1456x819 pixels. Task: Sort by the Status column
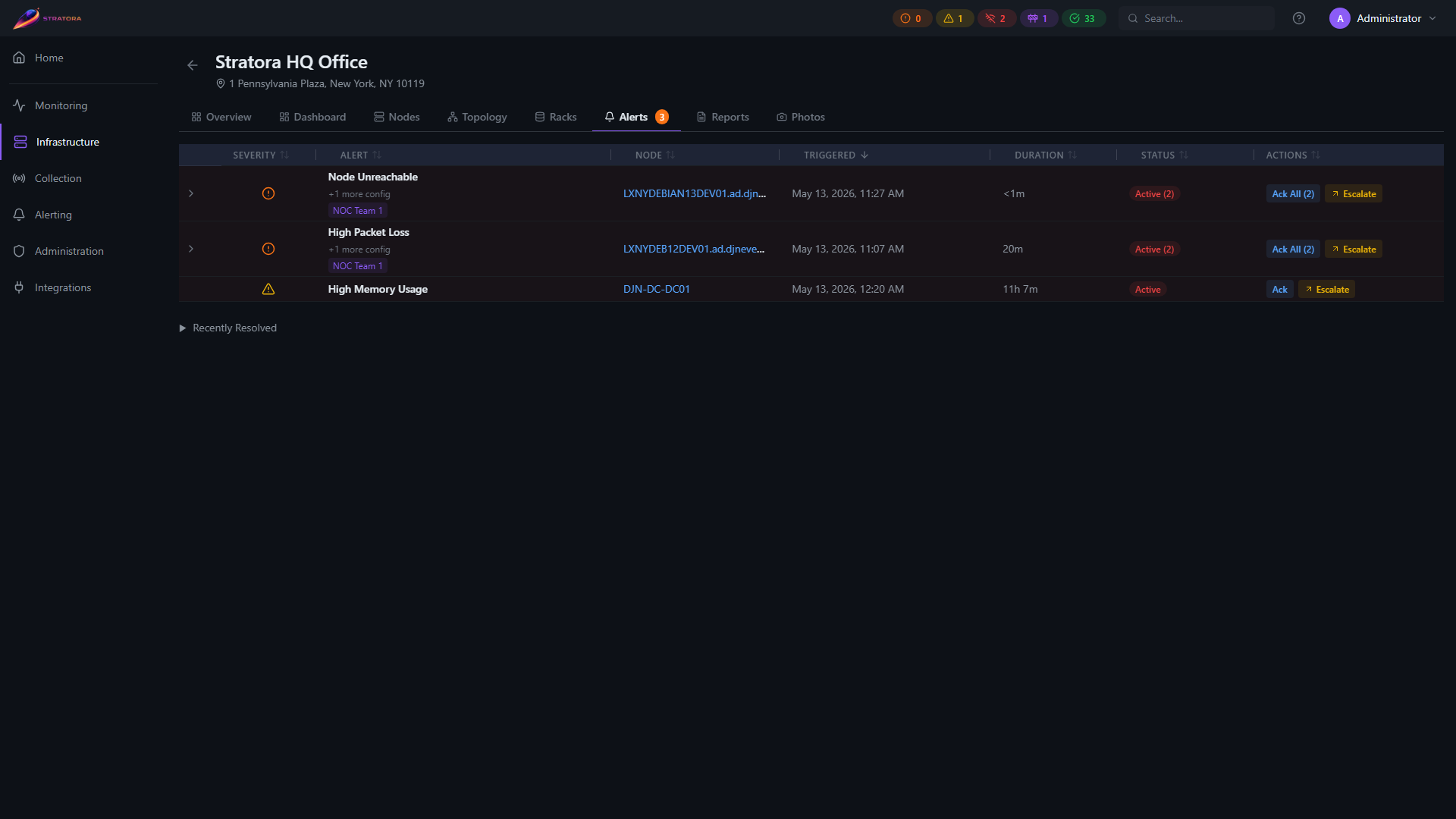1164,155
